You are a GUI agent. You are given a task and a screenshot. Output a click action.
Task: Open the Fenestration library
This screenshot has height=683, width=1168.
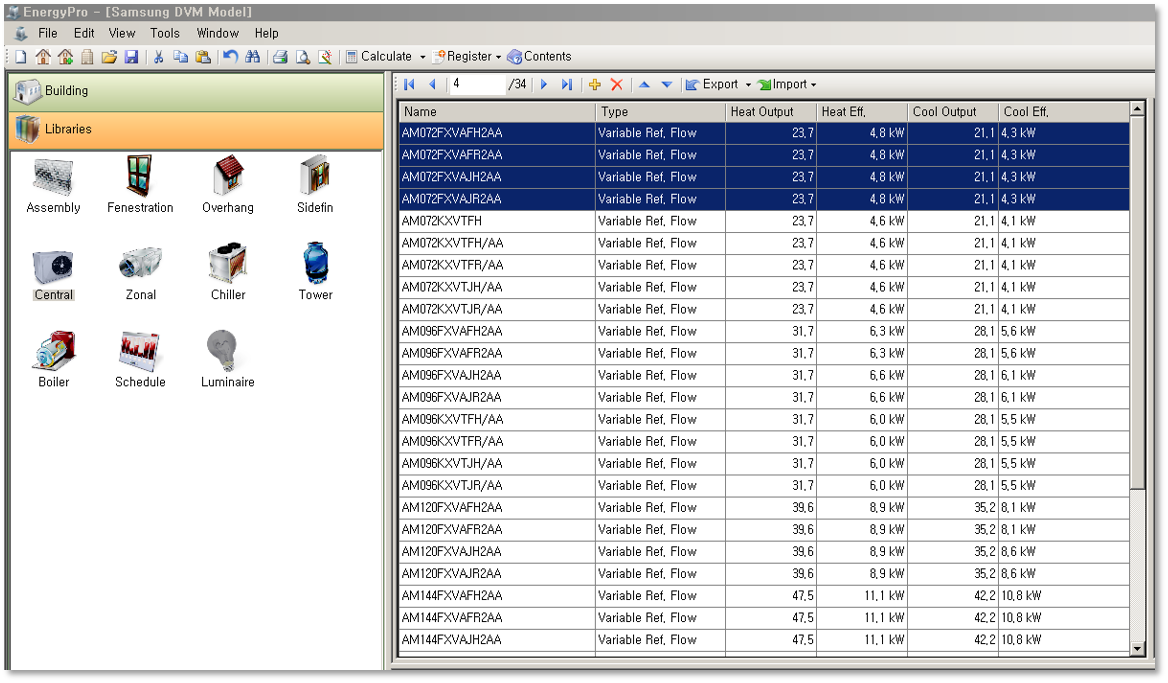tap(140, 186)
